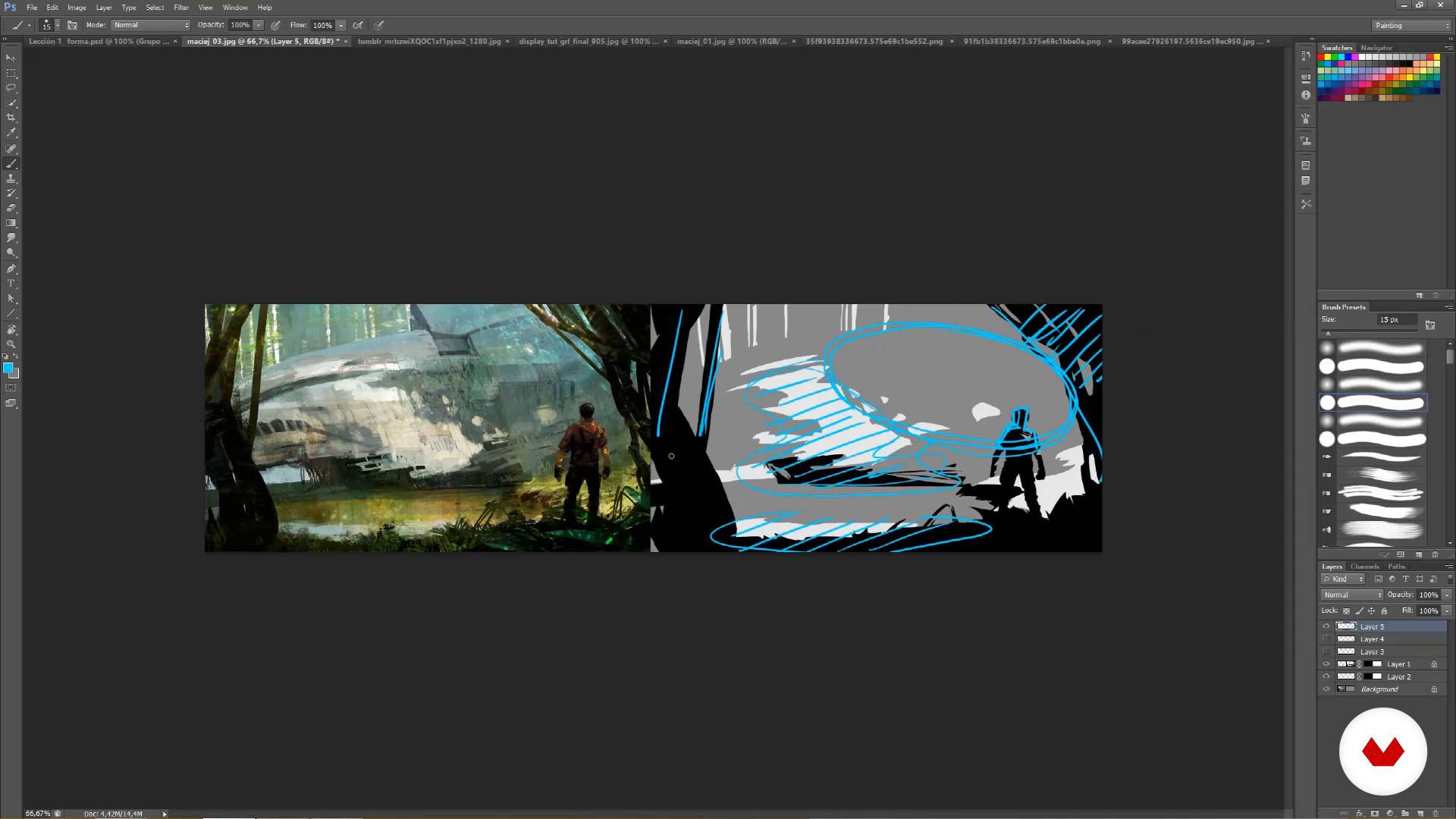Toggle pressure control for size

point(379,25)
